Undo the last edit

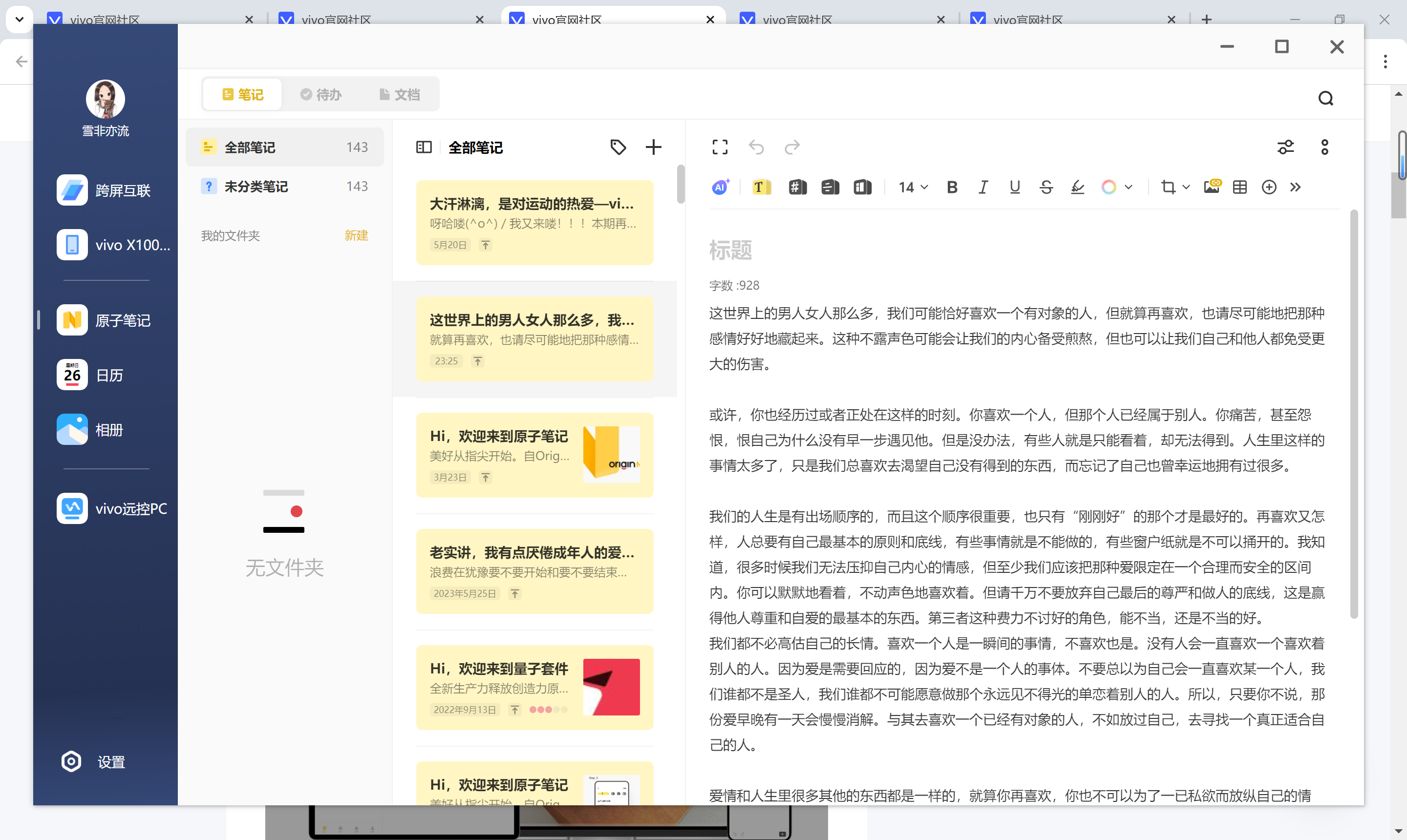(x=756, y=147)
